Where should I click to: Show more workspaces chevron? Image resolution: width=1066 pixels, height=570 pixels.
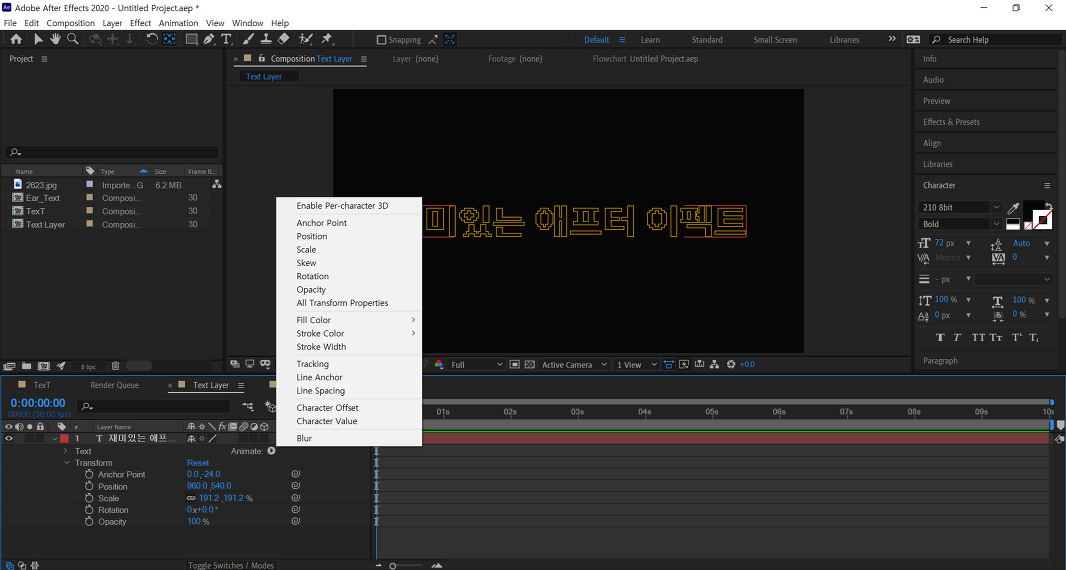pyautogui.click(x=892, y=39)
